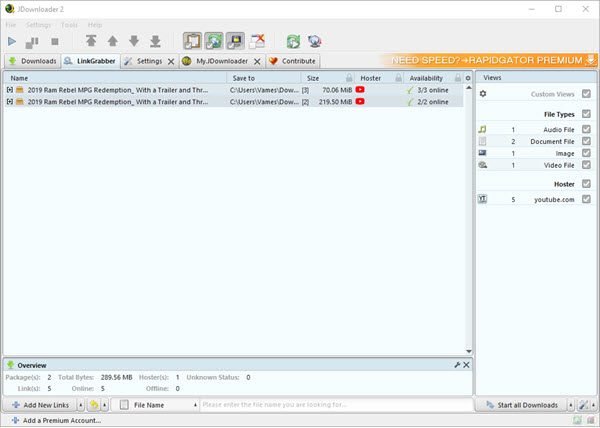Open overview panel wrench settings icon
Viewport: 600px width, 428px height.
click(x=457, y=365)
